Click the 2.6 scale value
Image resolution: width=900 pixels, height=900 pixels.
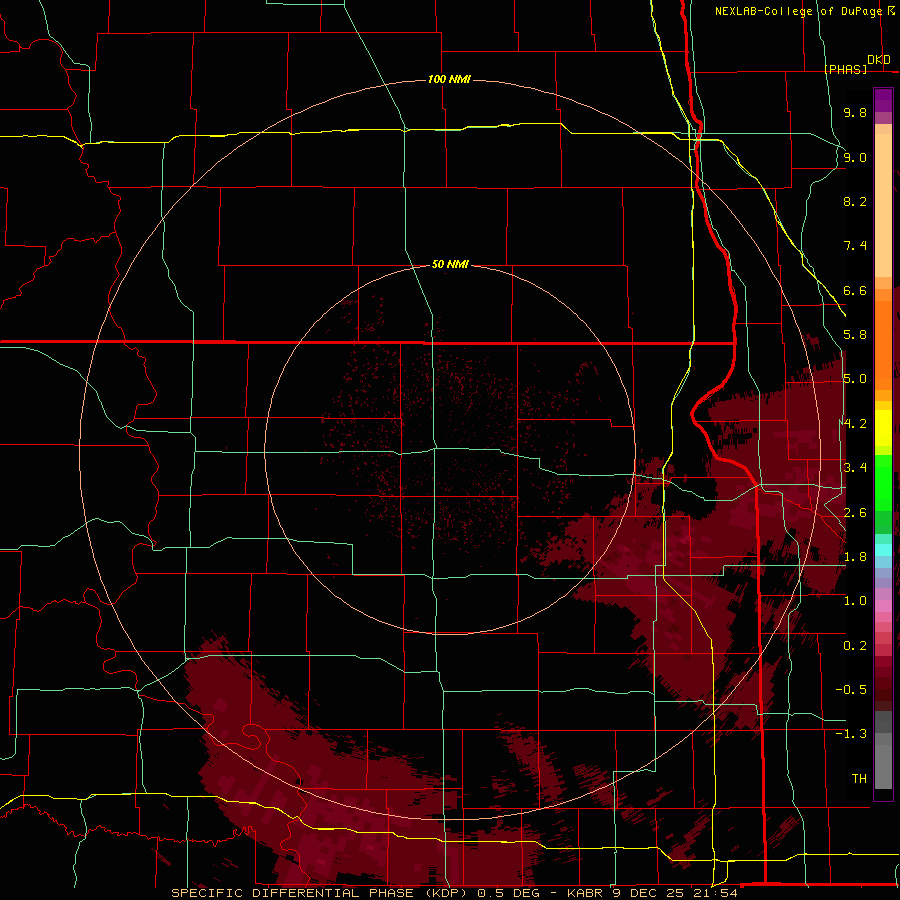(855, 513)
